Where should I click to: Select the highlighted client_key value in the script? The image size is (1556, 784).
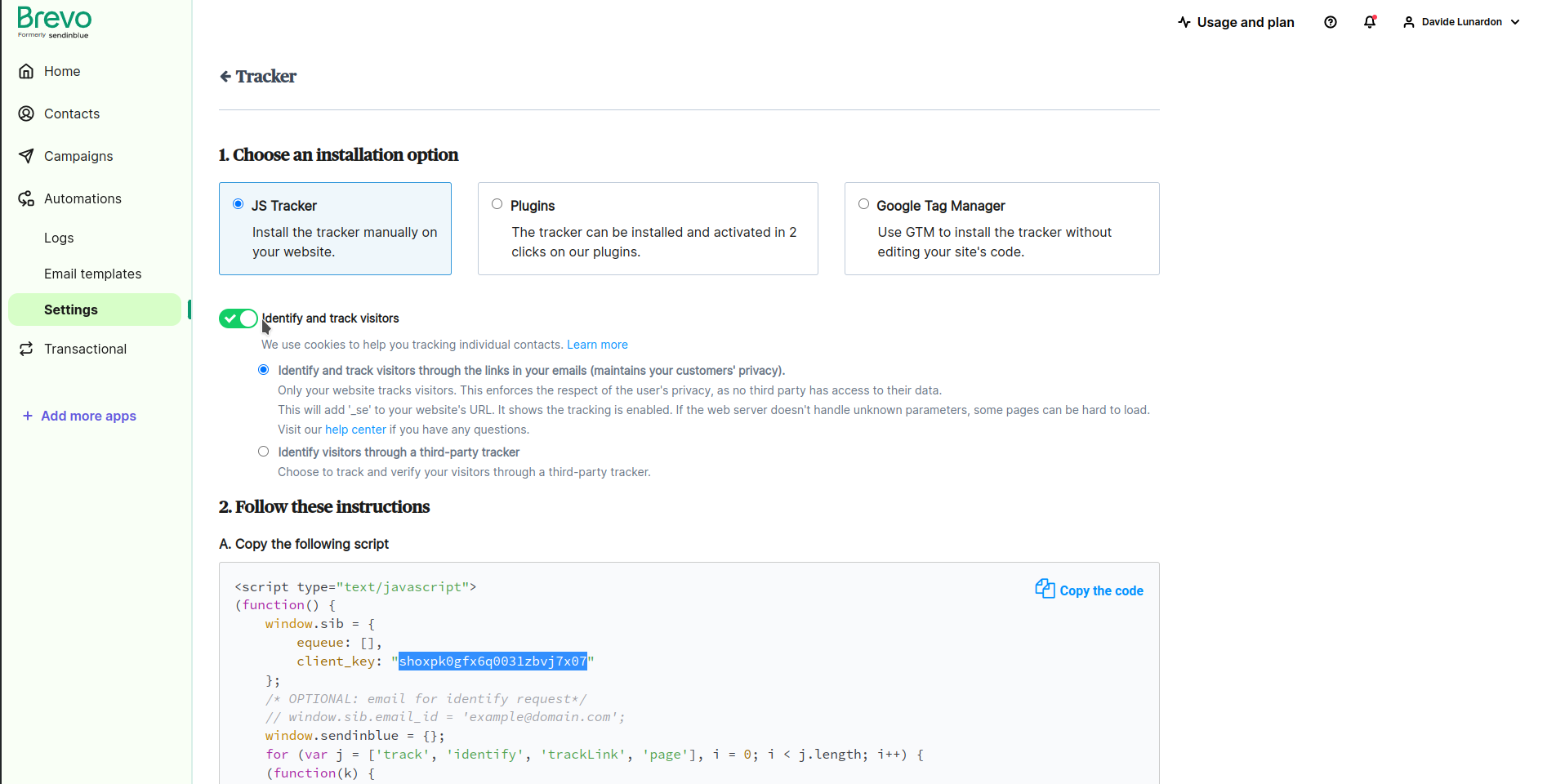493,661
